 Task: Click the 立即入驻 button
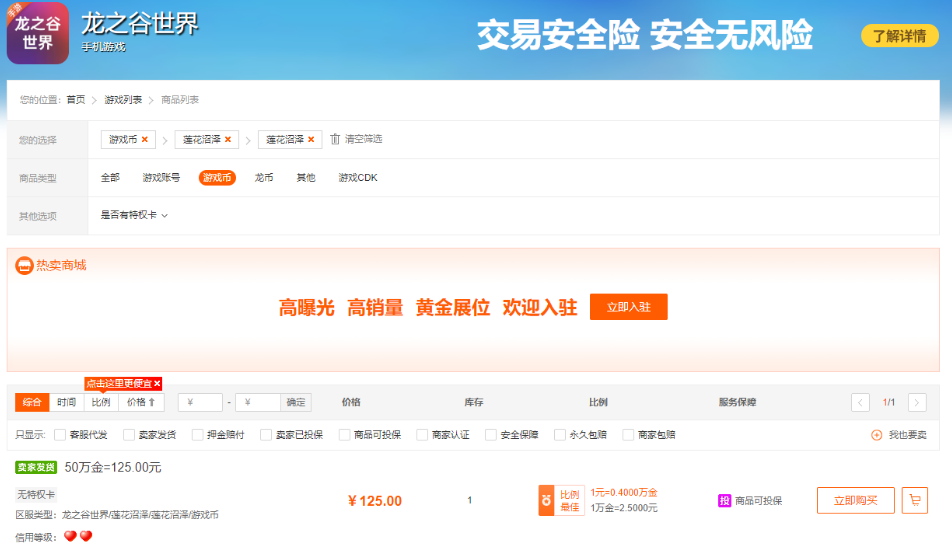[x=628, y=307]
